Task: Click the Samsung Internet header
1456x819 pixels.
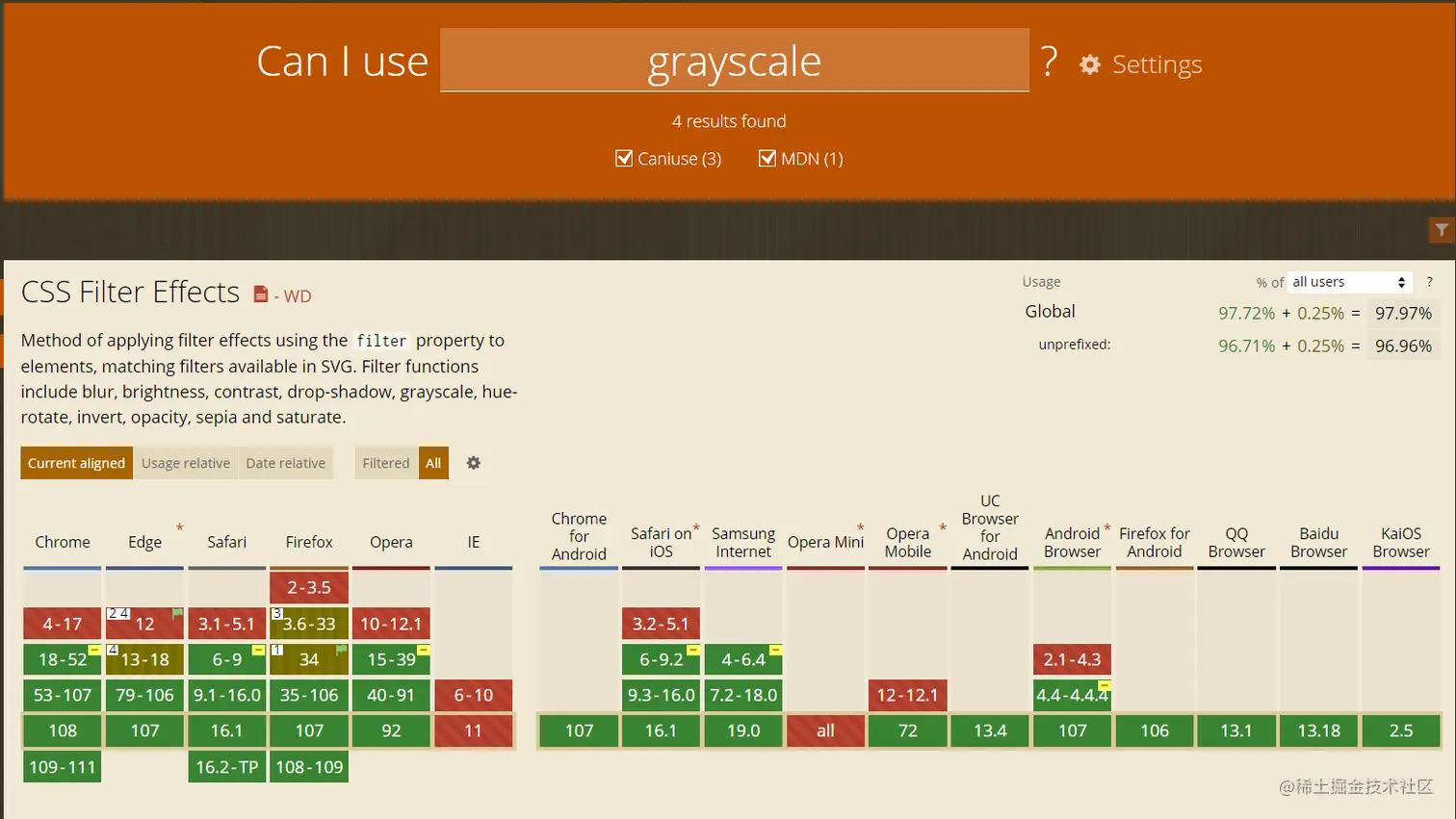Action: [743, 542]
